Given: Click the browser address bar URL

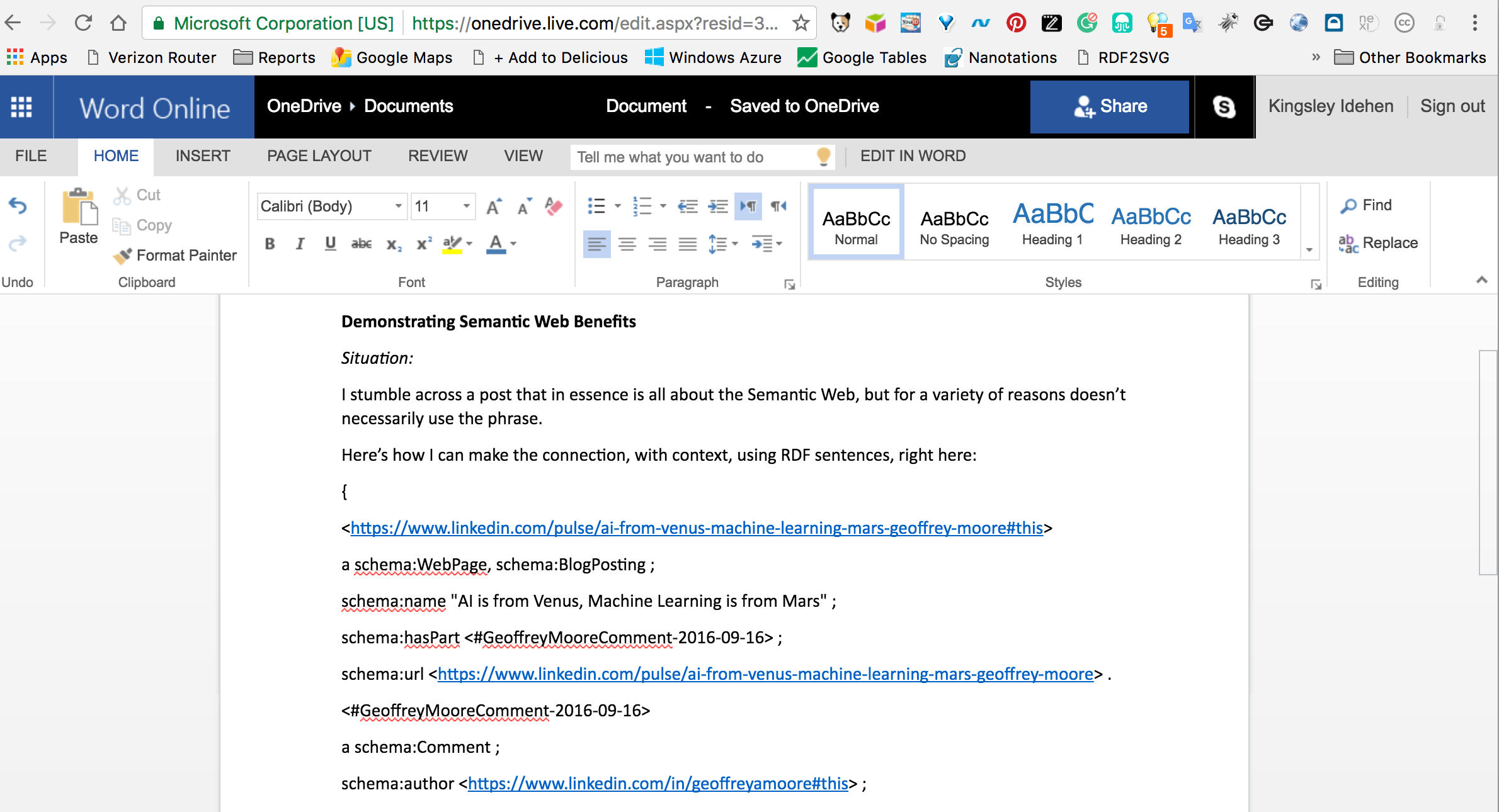Looking at the screenshot, I should click(595, 23).
